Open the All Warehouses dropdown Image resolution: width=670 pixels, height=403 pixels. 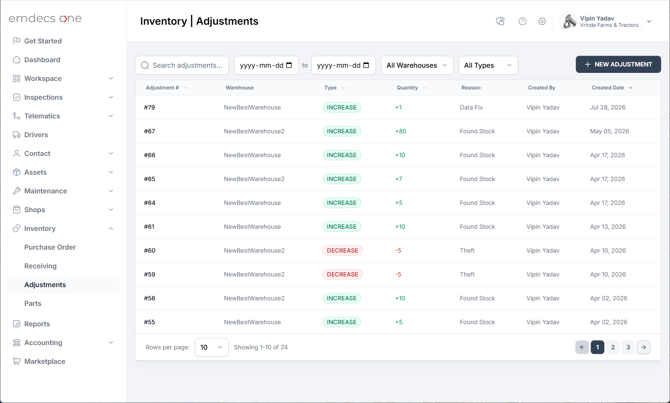[417, 65]
